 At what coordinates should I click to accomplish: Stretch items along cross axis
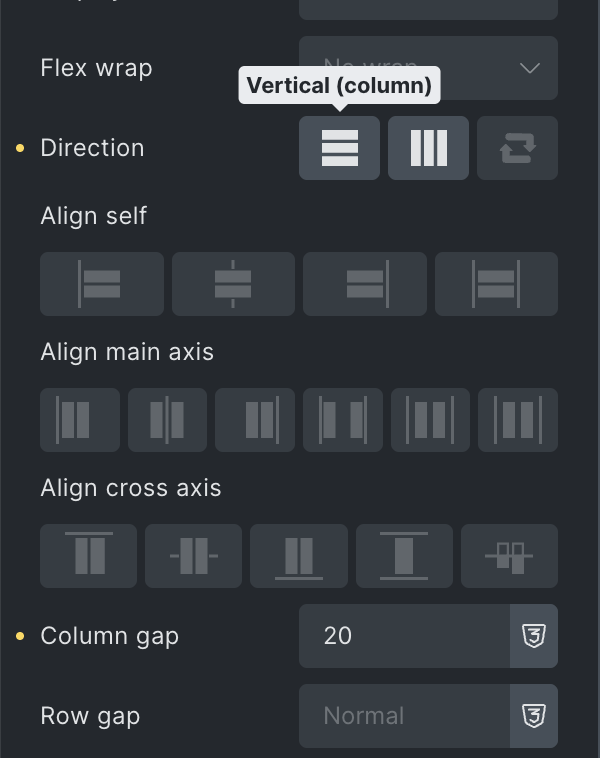pos(404,556)
